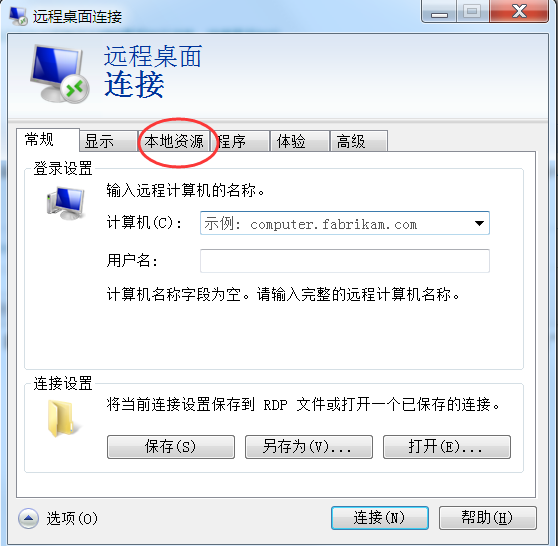The height and width of the screenshot is (546, 558).
Task: Click the large Remote Desktop monitor icon in the header
Action: 60,74
